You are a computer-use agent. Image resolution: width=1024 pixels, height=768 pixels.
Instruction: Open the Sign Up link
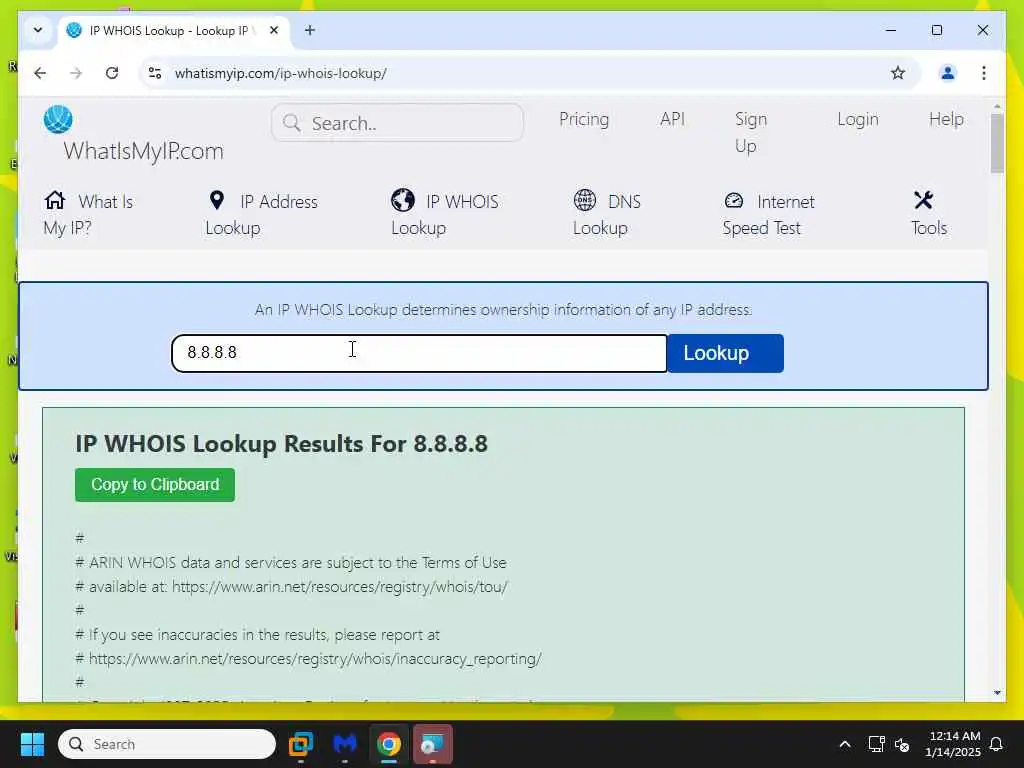pyautogui.click(x=751, y=132)
